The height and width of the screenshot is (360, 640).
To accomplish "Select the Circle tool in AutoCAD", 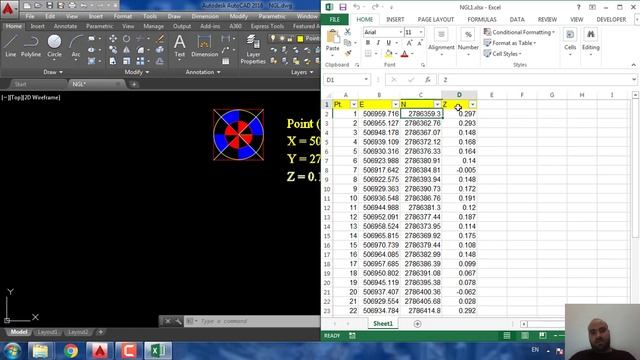I will click(54, 45).
